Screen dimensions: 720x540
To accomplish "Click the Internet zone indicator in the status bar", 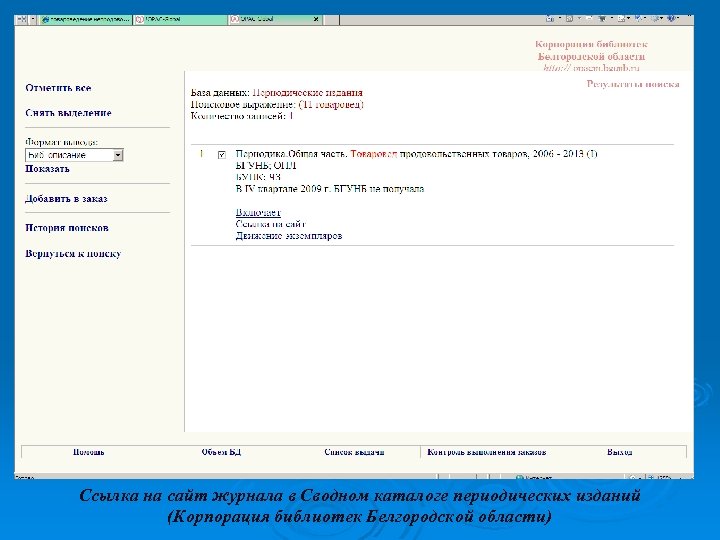I will pyautogui.click(x=535, y=477).
